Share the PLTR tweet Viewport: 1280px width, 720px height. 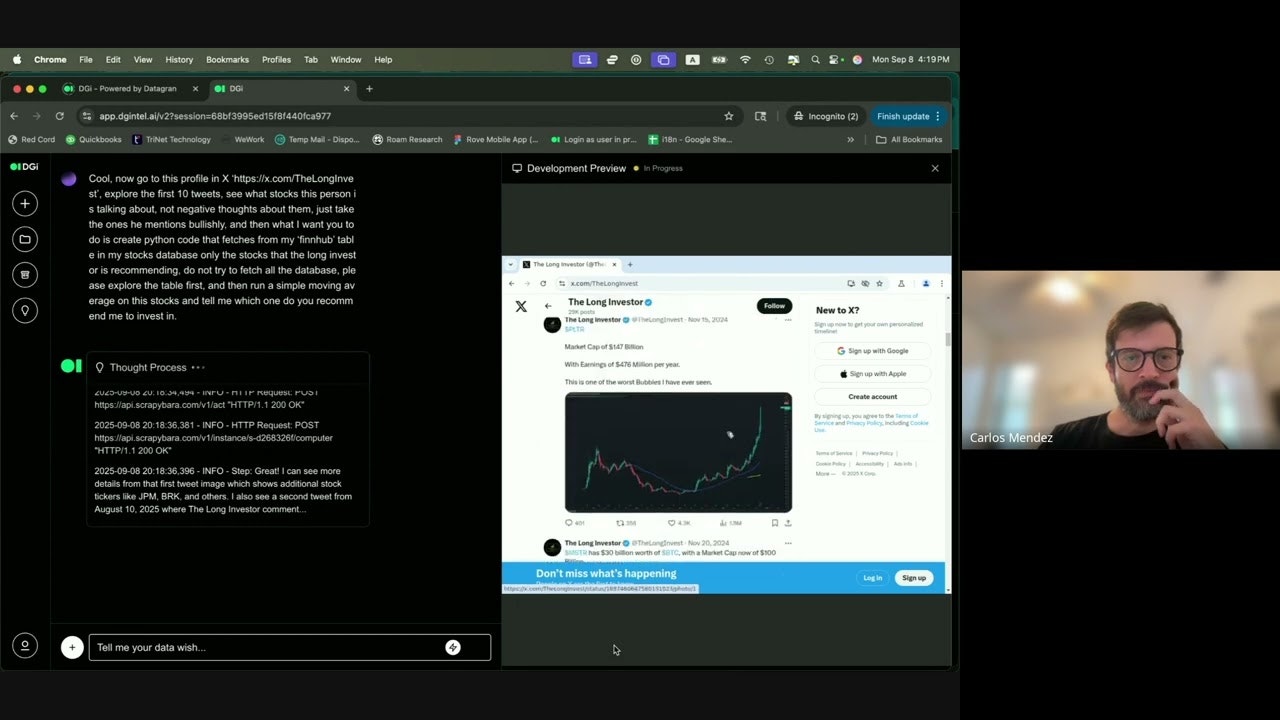point(788,523)
